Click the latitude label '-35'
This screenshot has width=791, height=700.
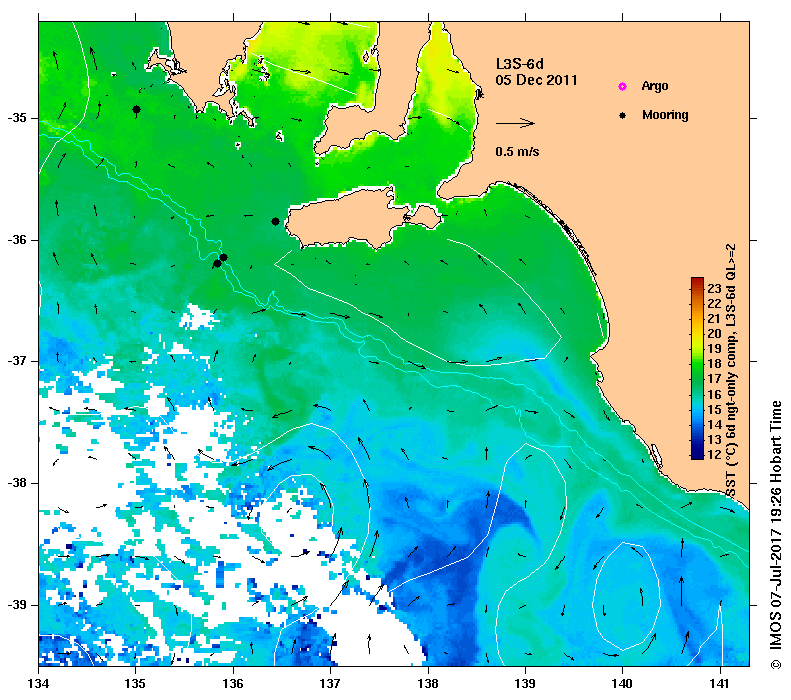click(17, 118)
